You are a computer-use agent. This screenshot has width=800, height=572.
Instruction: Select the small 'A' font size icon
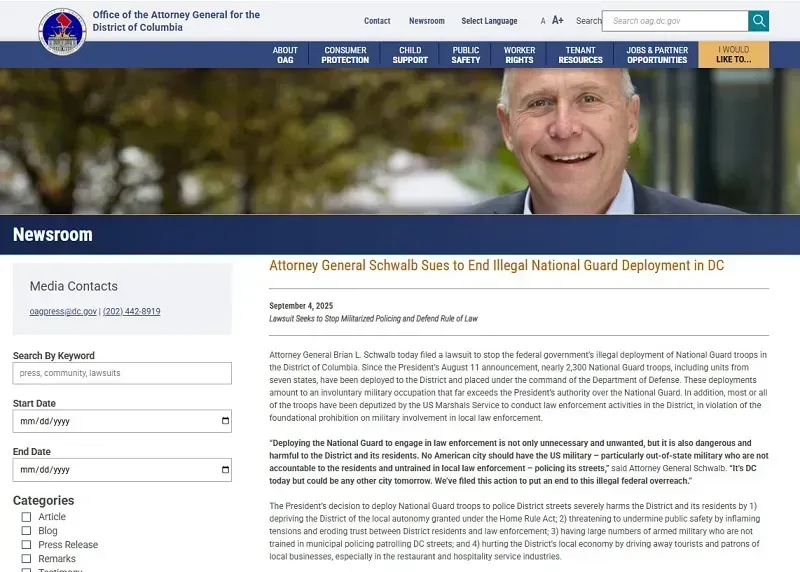543,21
